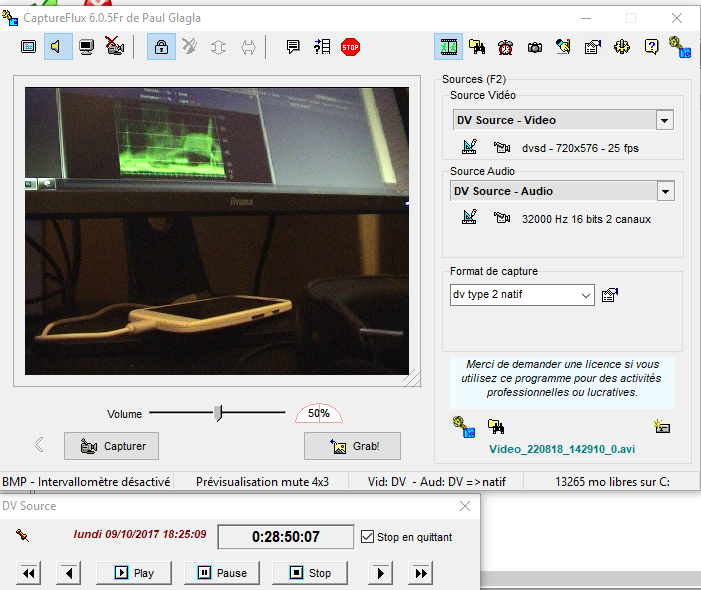This screenshot has width=701, height=590.
Task: Click the new file name icon
Action: [662, 426]
